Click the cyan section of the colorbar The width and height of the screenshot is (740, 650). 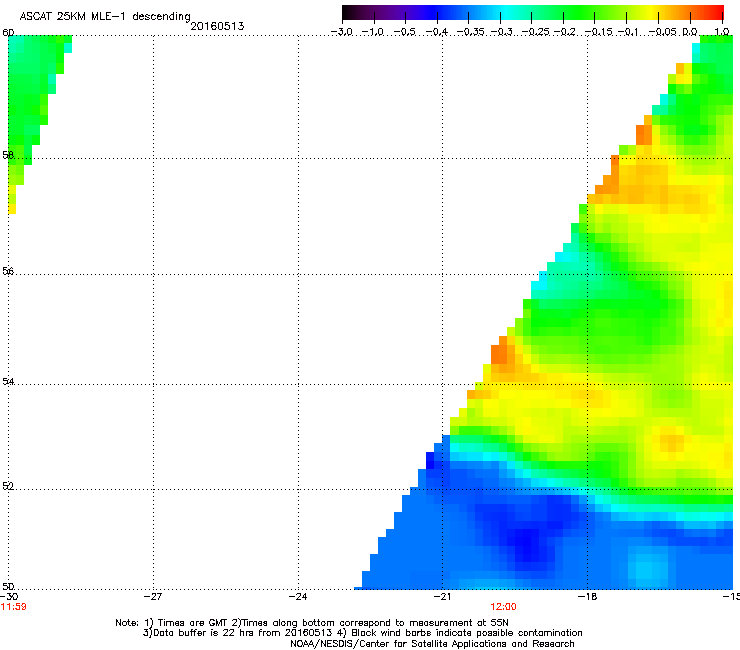coord(507,12)
